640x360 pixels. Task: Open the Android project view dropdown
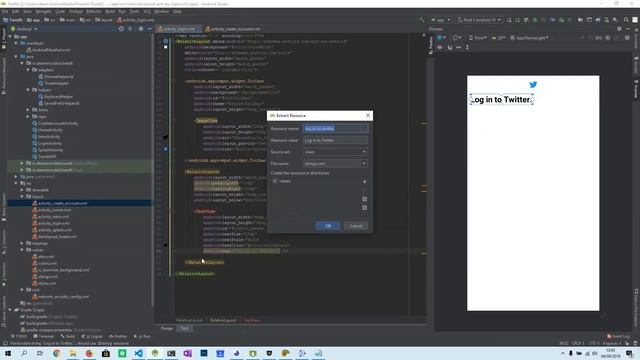24,29
